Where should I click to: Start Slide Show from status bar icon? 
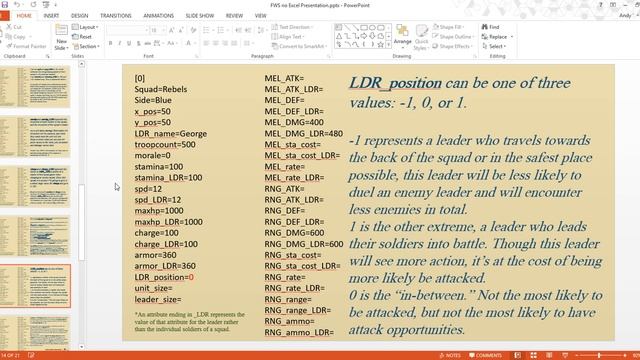pos(565,356)
